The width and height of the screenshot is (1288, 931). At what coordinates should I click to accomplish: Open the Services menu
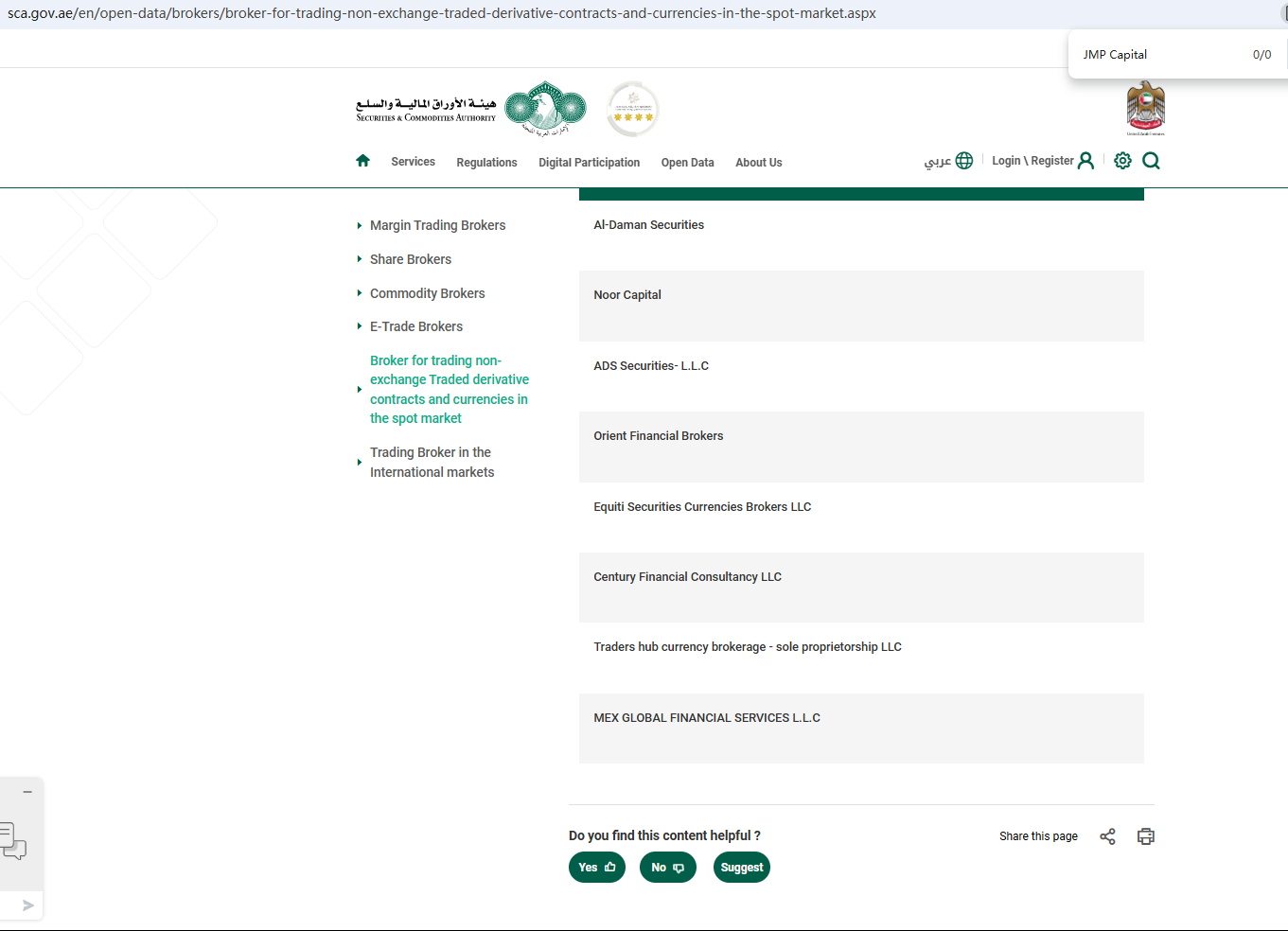(414, 162)
